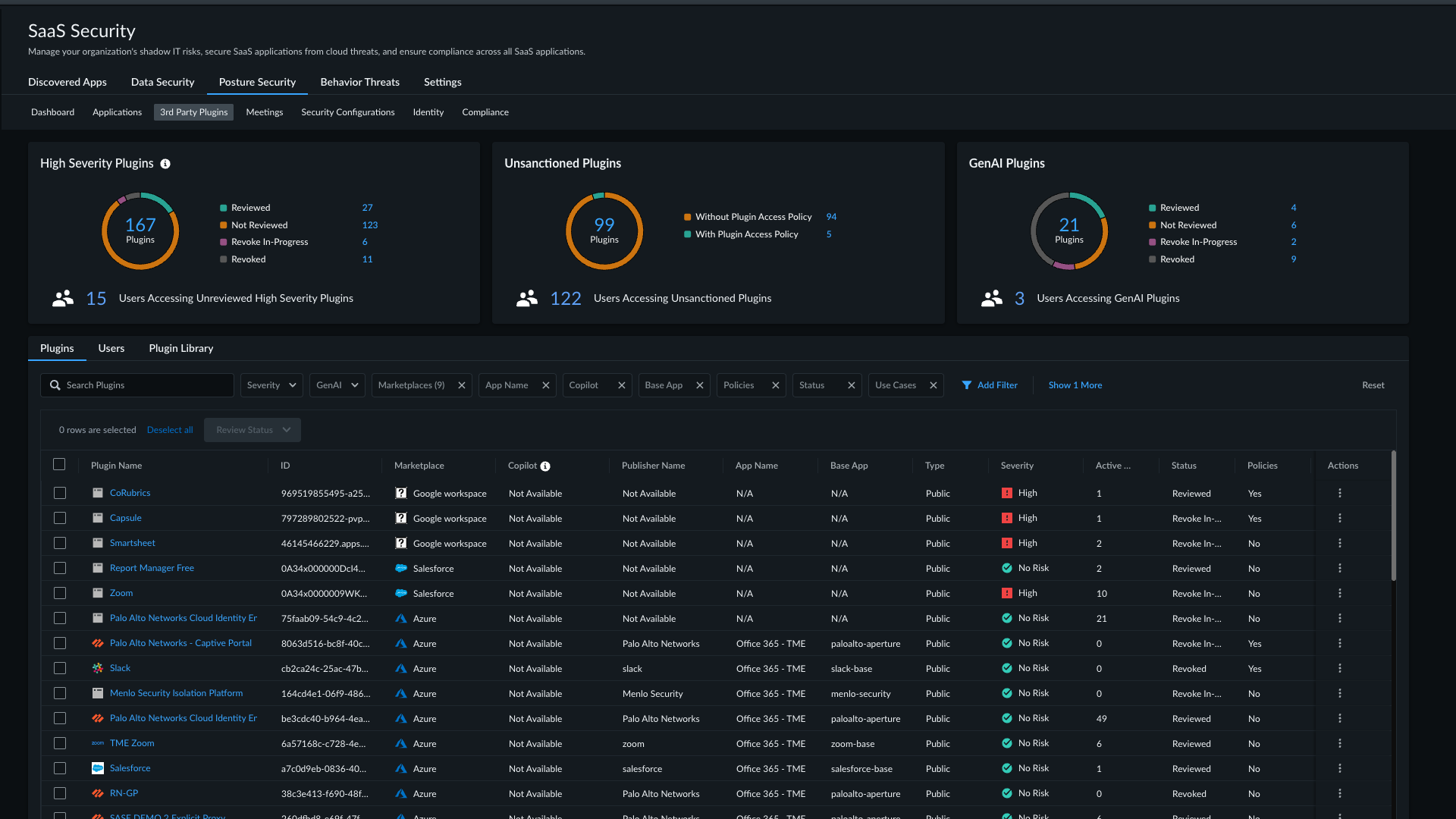Click the Show 1 More link

click(x=1075, y=385)
